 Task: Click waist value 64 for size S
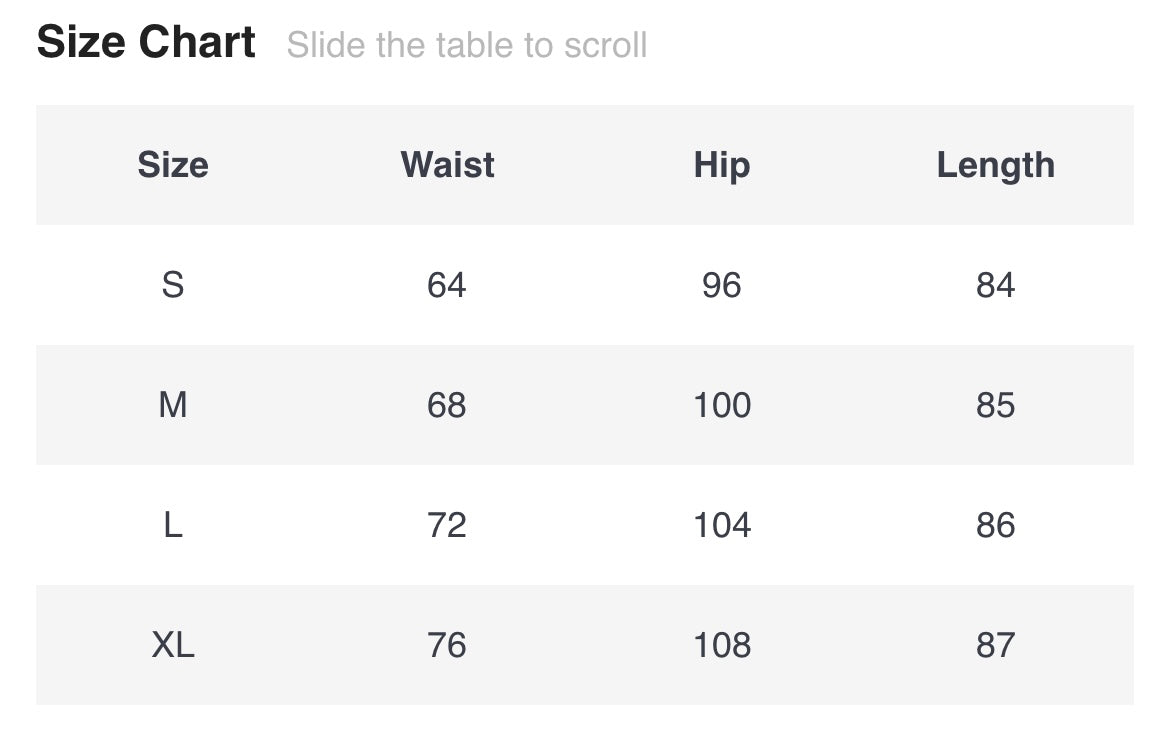(447, 285)
